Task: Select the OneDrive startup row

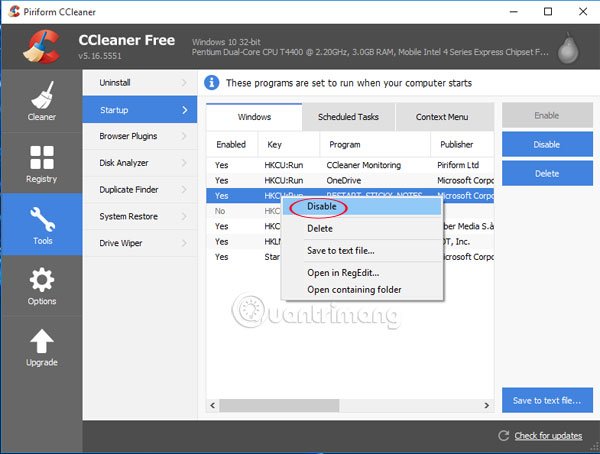Action: (x=350, y=181)
